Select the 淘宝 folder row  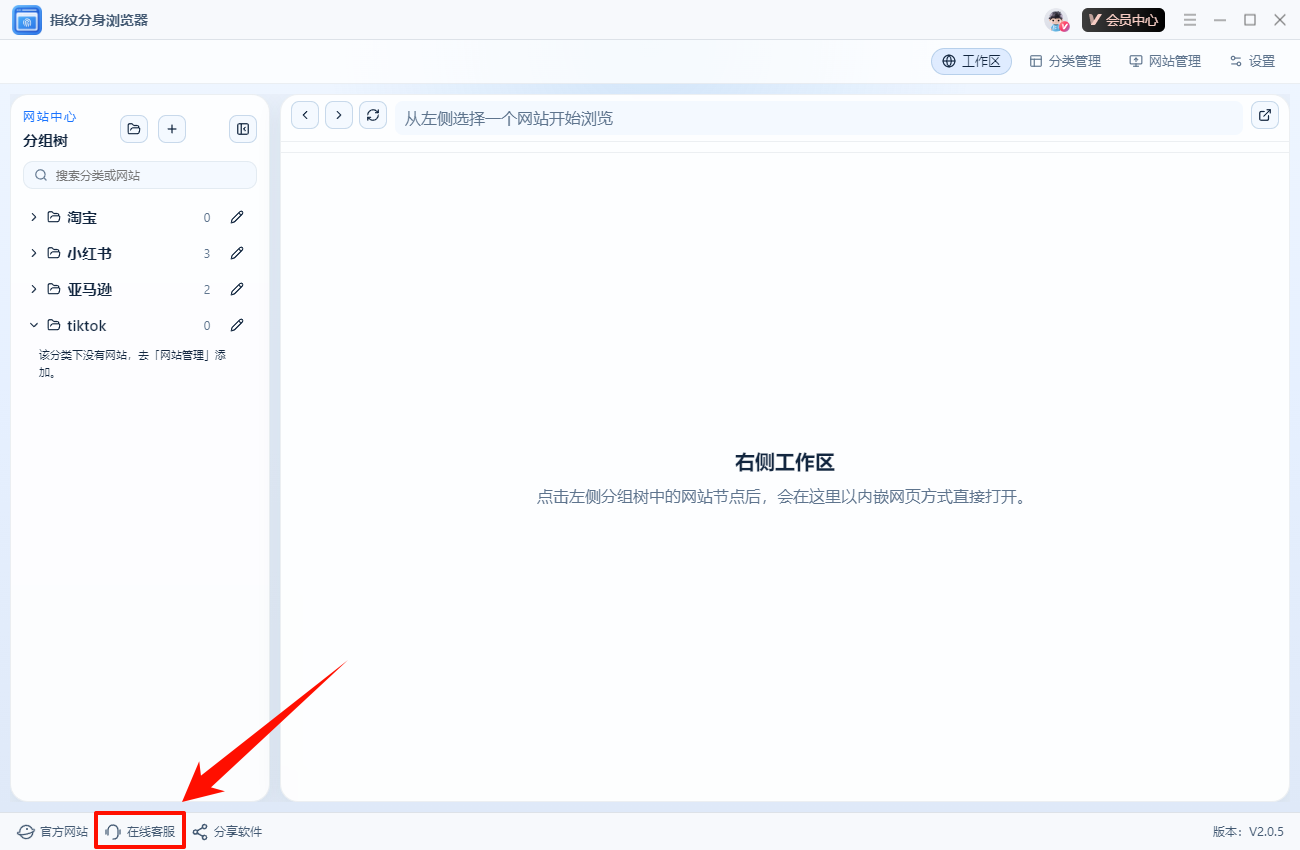140,217
